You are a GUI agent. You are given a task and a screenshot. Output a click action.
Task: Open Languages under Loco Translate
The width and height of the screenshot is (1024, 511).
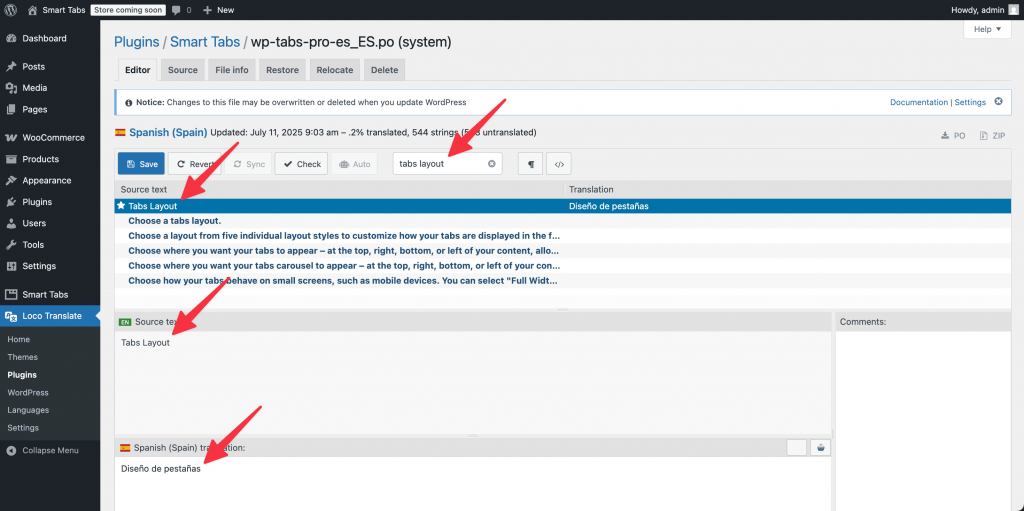click(x=28, y=410)
